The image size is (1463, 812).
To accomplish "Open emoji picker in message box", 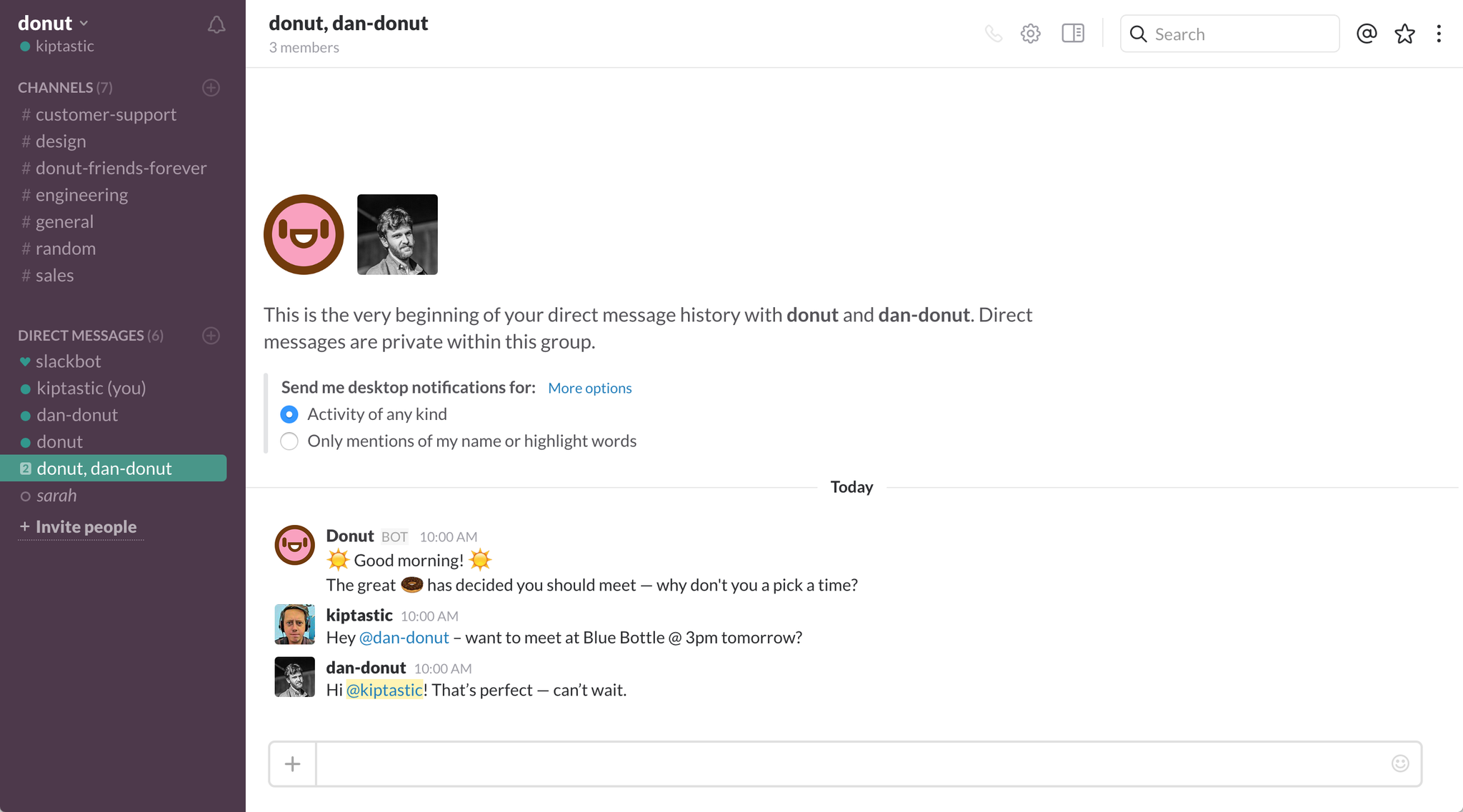I will 1400,763.
